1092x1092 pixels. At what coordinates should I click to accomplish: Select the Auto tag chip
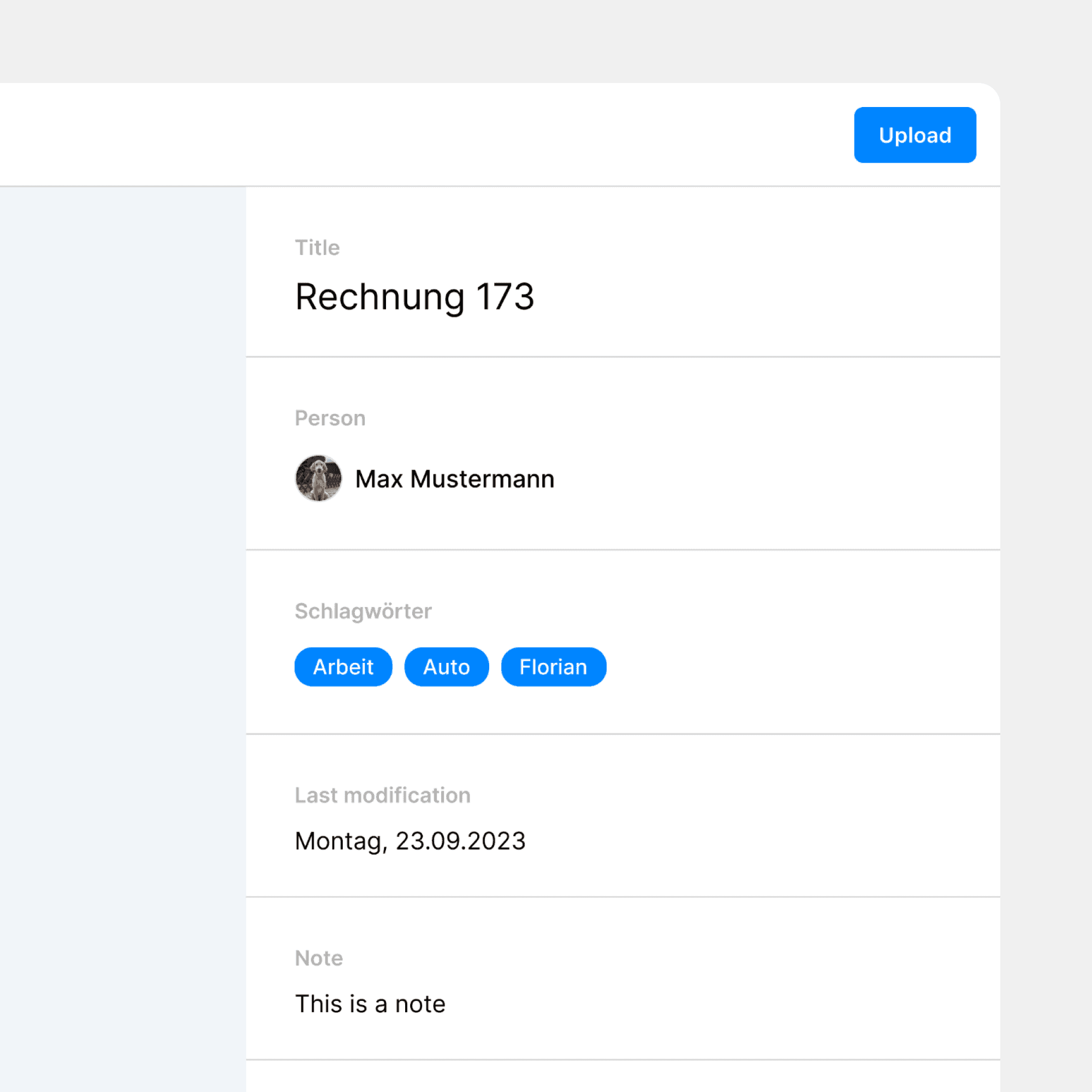447,667
